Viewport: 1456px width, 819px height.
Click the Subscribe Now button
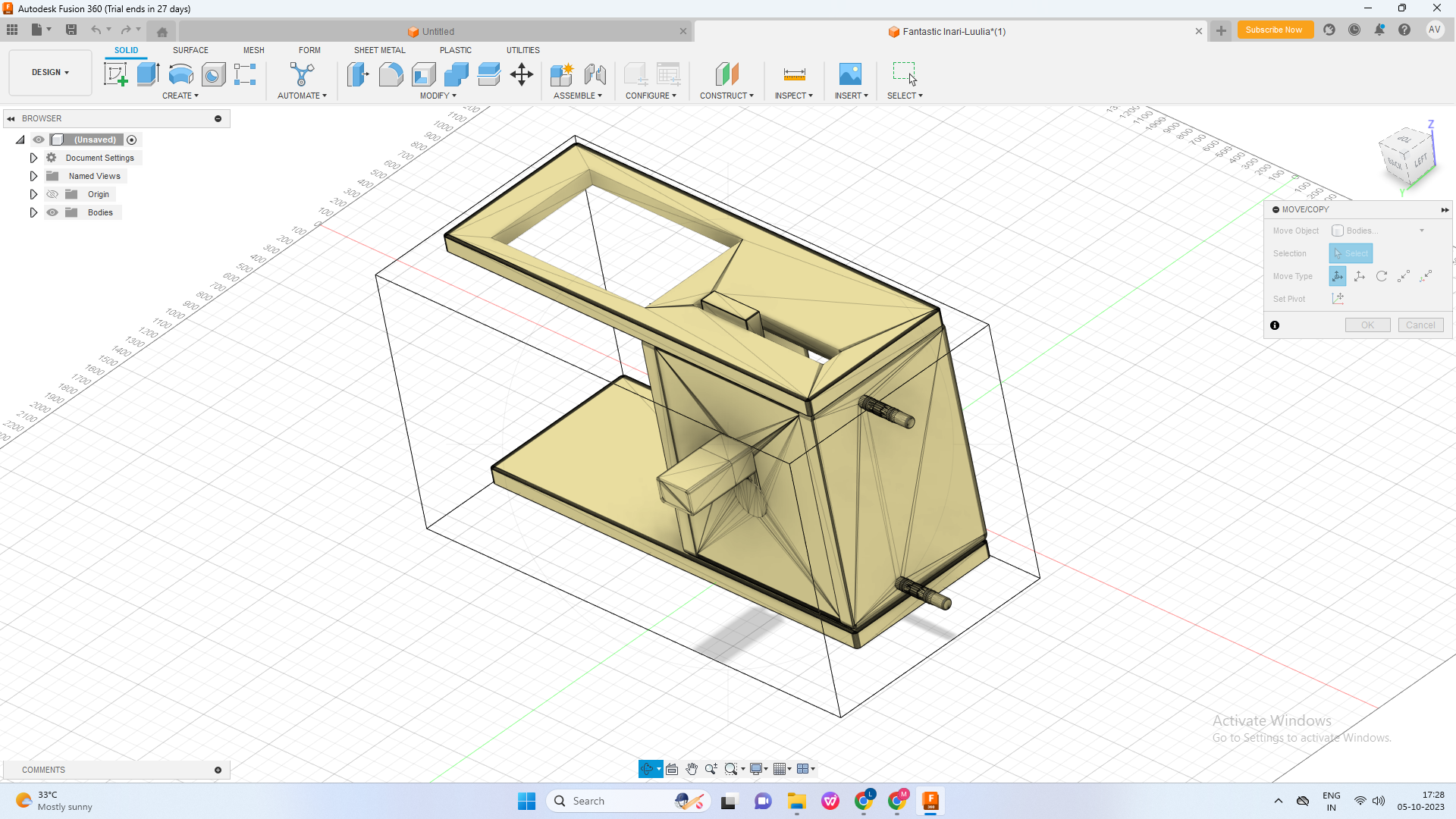tap(1275, 30)
